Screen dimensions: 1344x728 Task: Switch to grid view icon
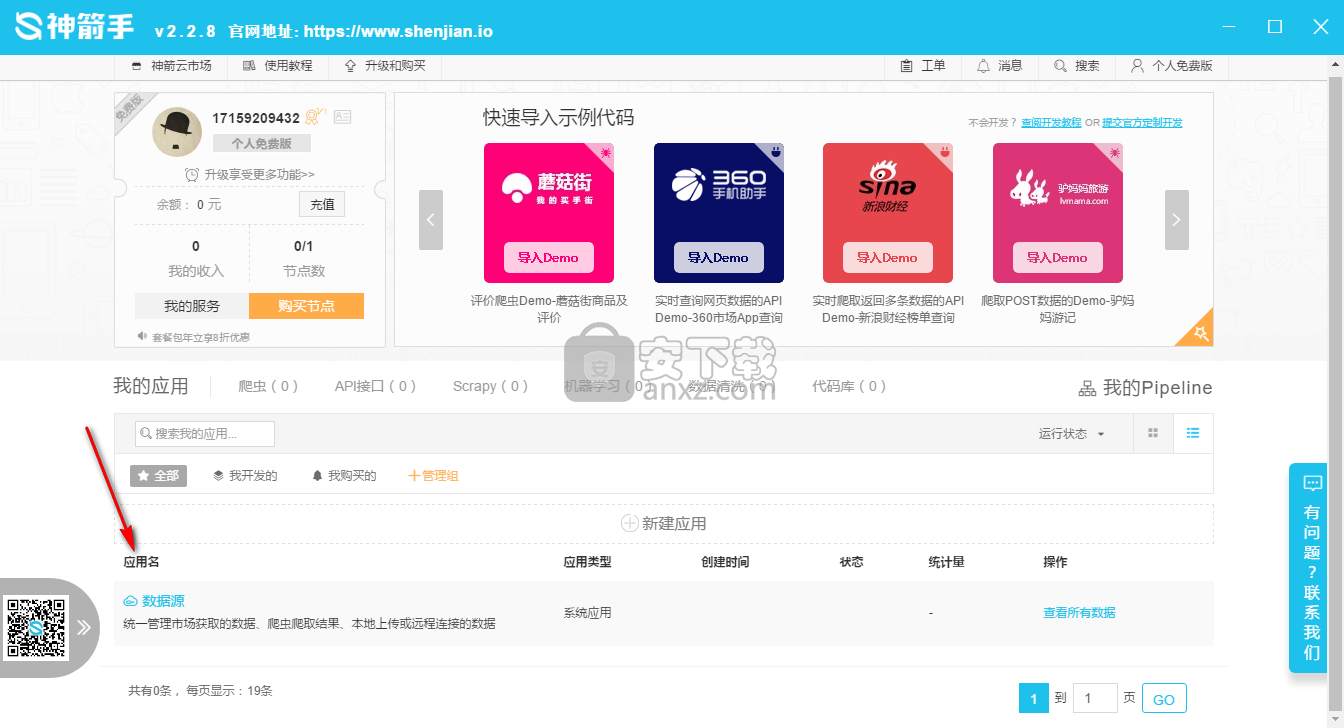(1153, 433)
